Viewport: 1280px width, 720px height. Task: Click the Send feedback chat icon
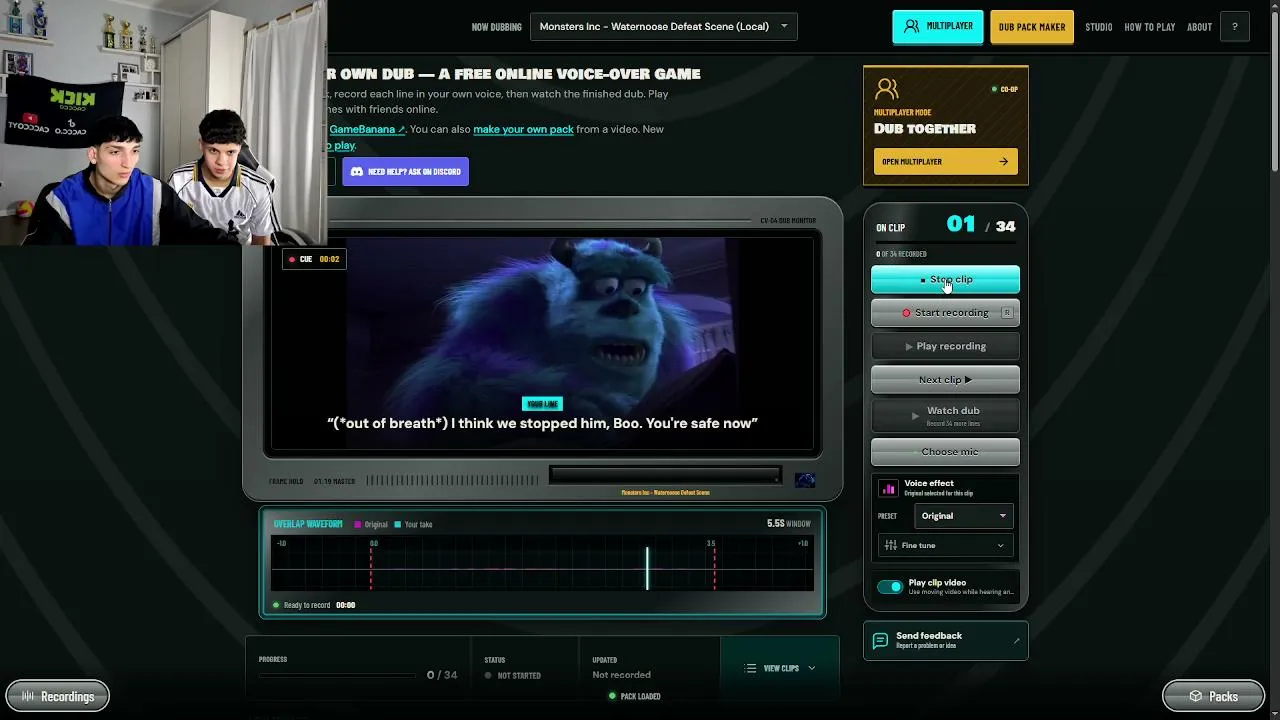point(880,640)
